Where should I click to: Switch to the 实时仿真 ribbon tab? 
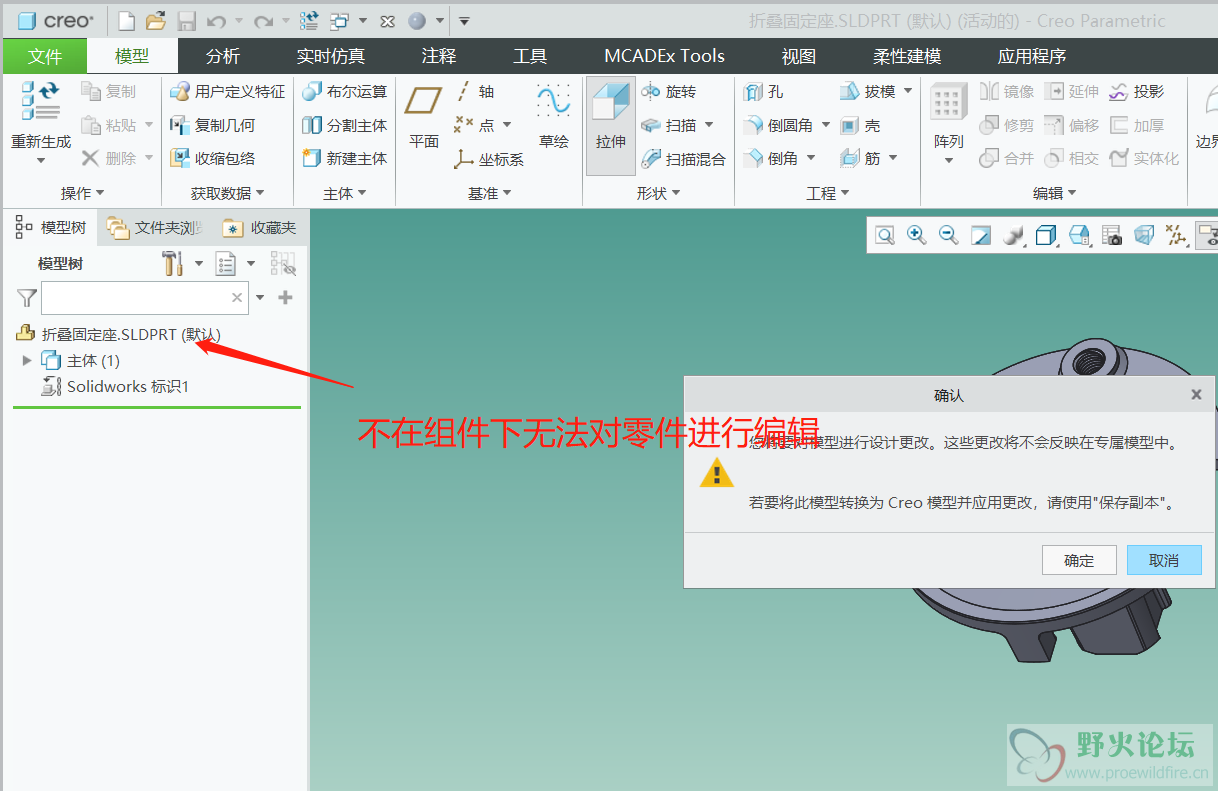(331, 56)
